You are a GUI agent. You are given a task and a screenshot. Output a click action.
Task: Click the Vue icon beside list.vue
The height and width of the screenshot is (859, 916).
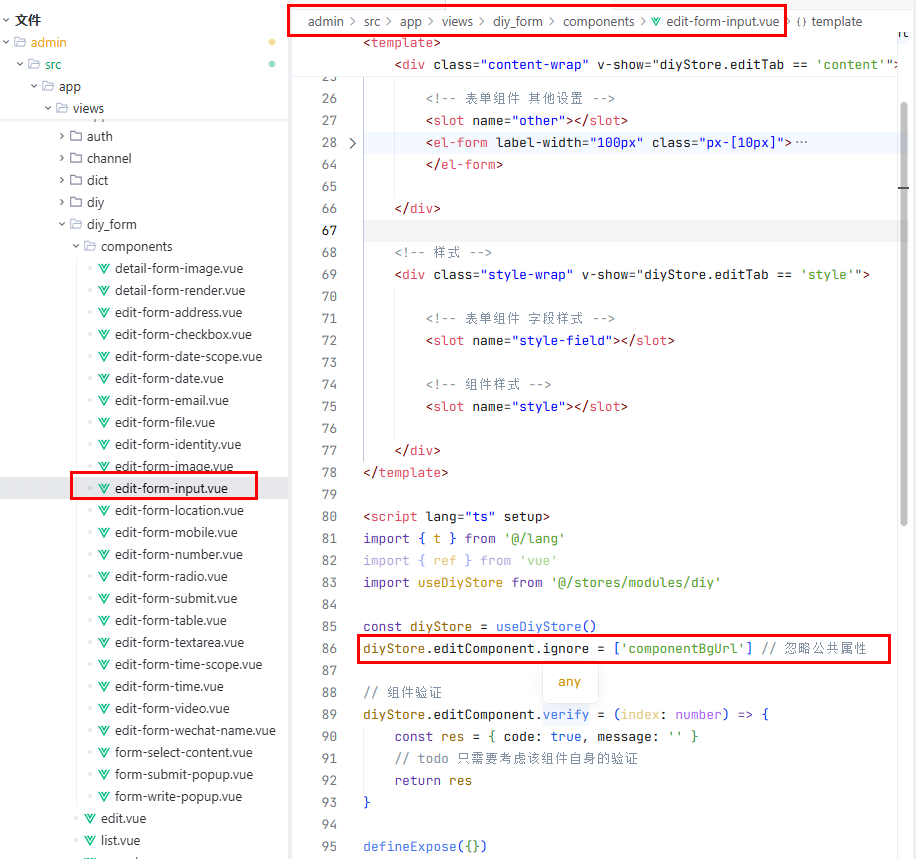point(90,841)
